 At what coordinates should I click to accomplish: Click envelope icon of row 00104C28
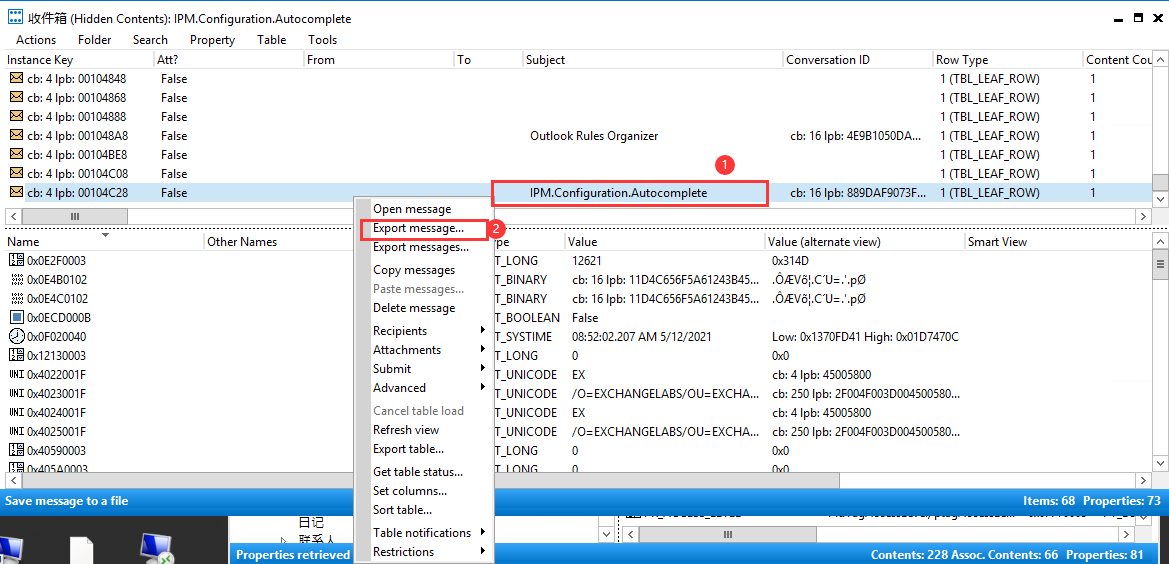(x=16, y=192)
